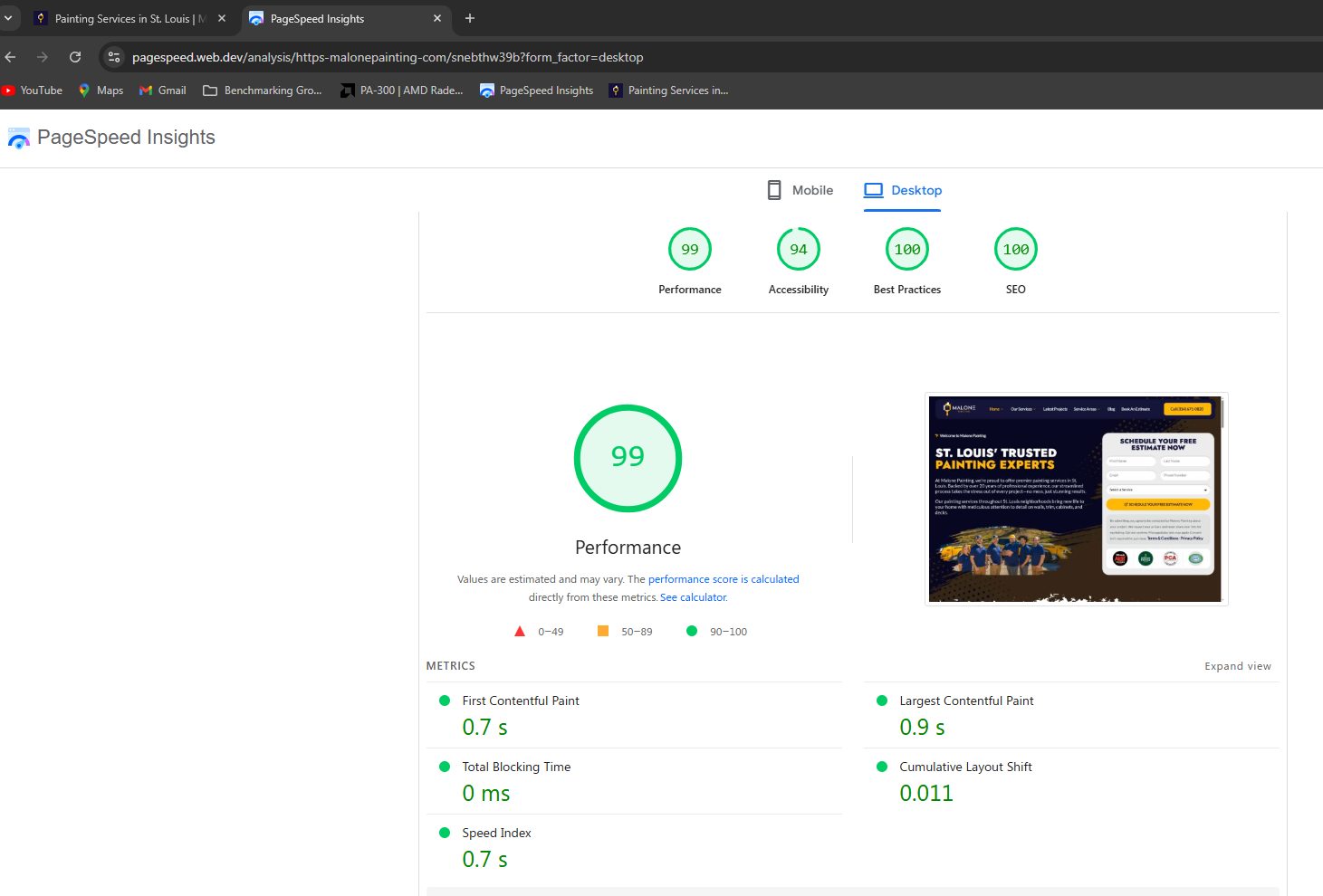1323x896 pixels.
Task: Open the Maps bookmark
Action: pyautogui.click(x=101, y=91)
